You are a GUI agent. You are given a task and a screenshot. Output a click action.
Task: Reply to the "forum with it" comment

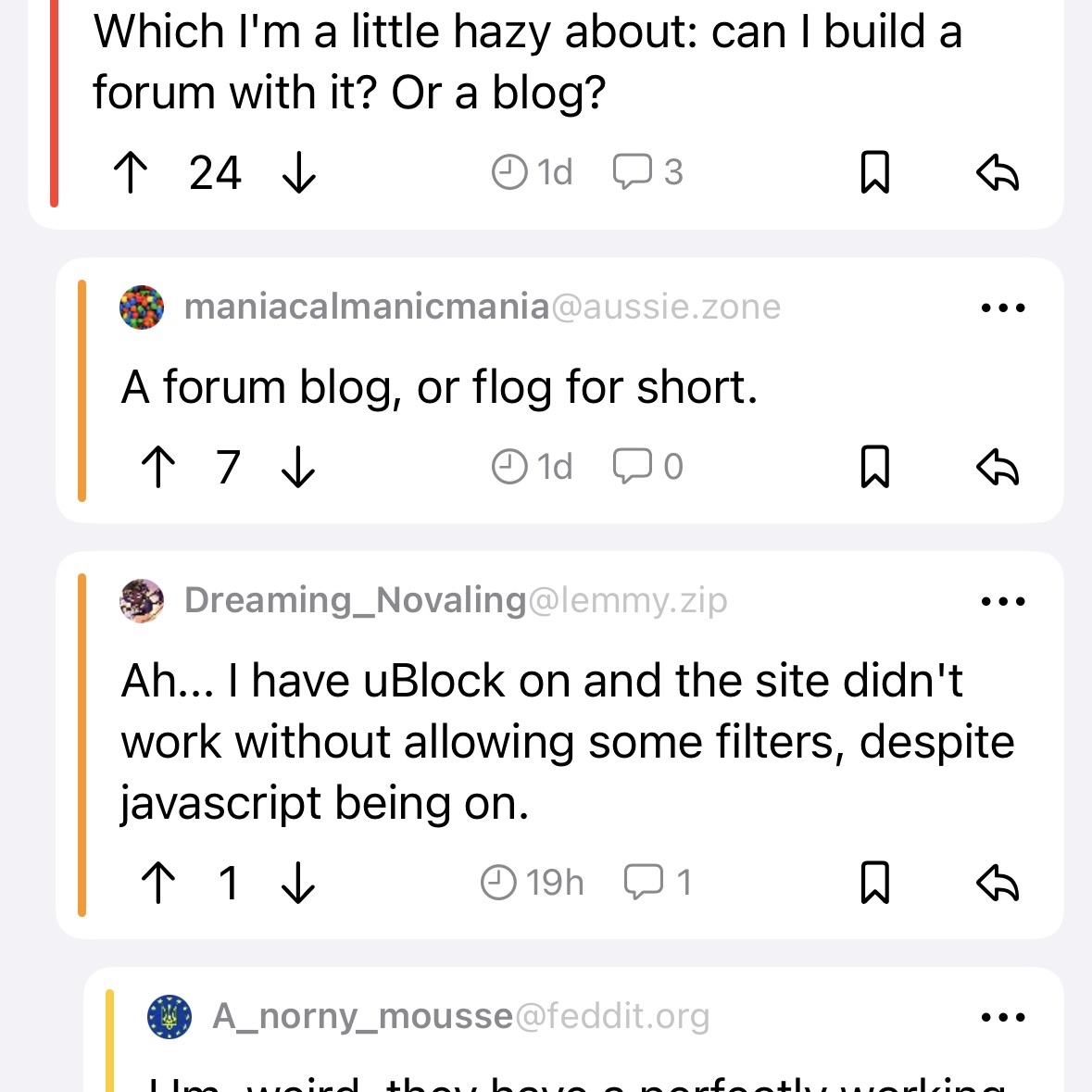coord(999,172)
